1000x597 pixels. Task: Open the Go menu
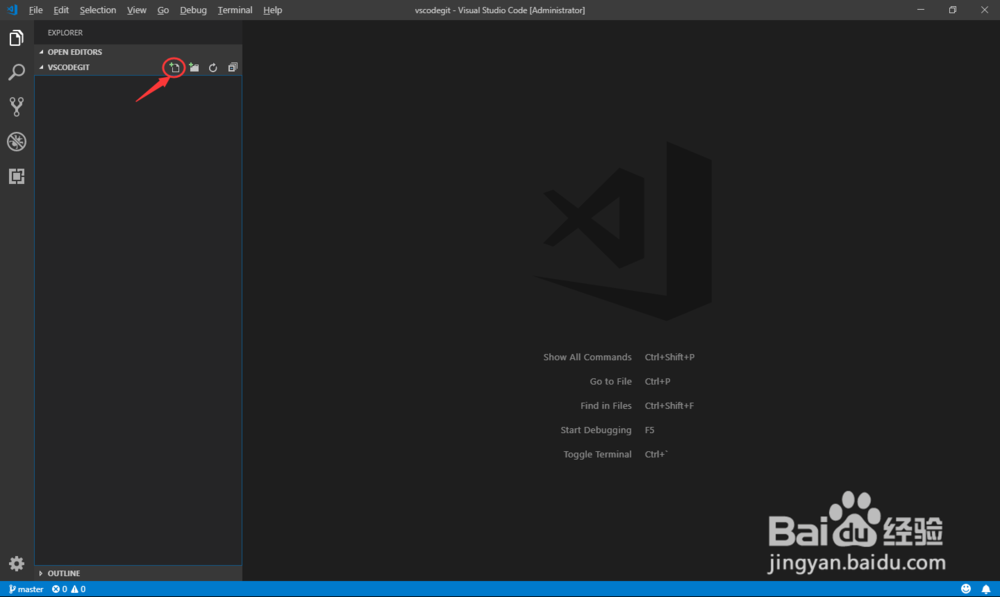[163, 10]
